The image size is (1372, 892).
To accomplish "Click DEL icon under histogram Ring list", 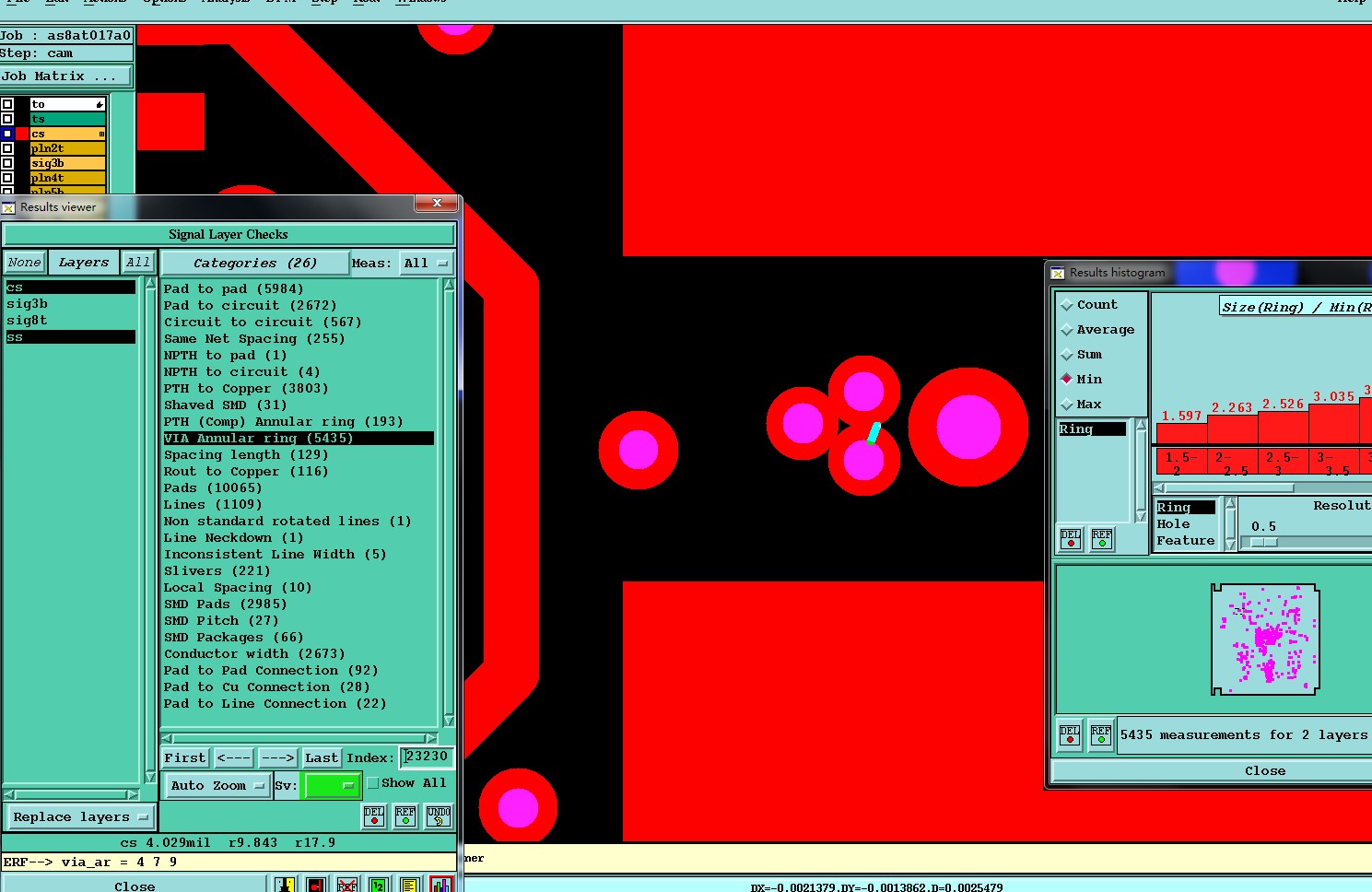I will click(x=1071, y=539).
